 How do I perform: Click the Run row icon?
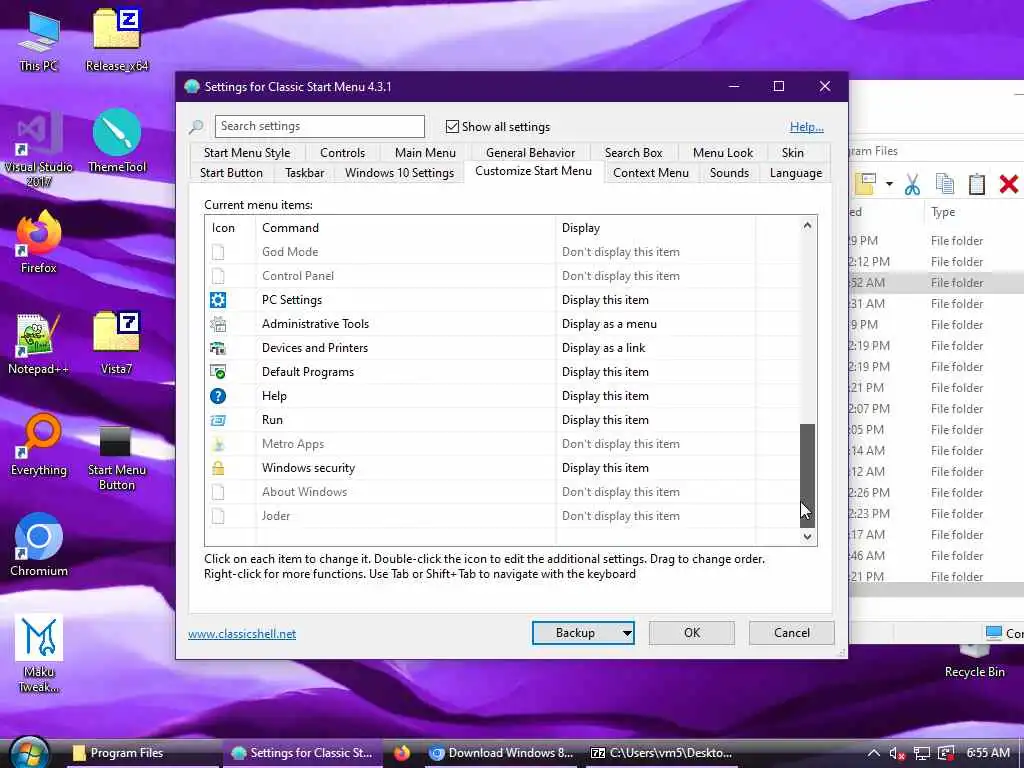pyautogui.click(x=217, y=420)
